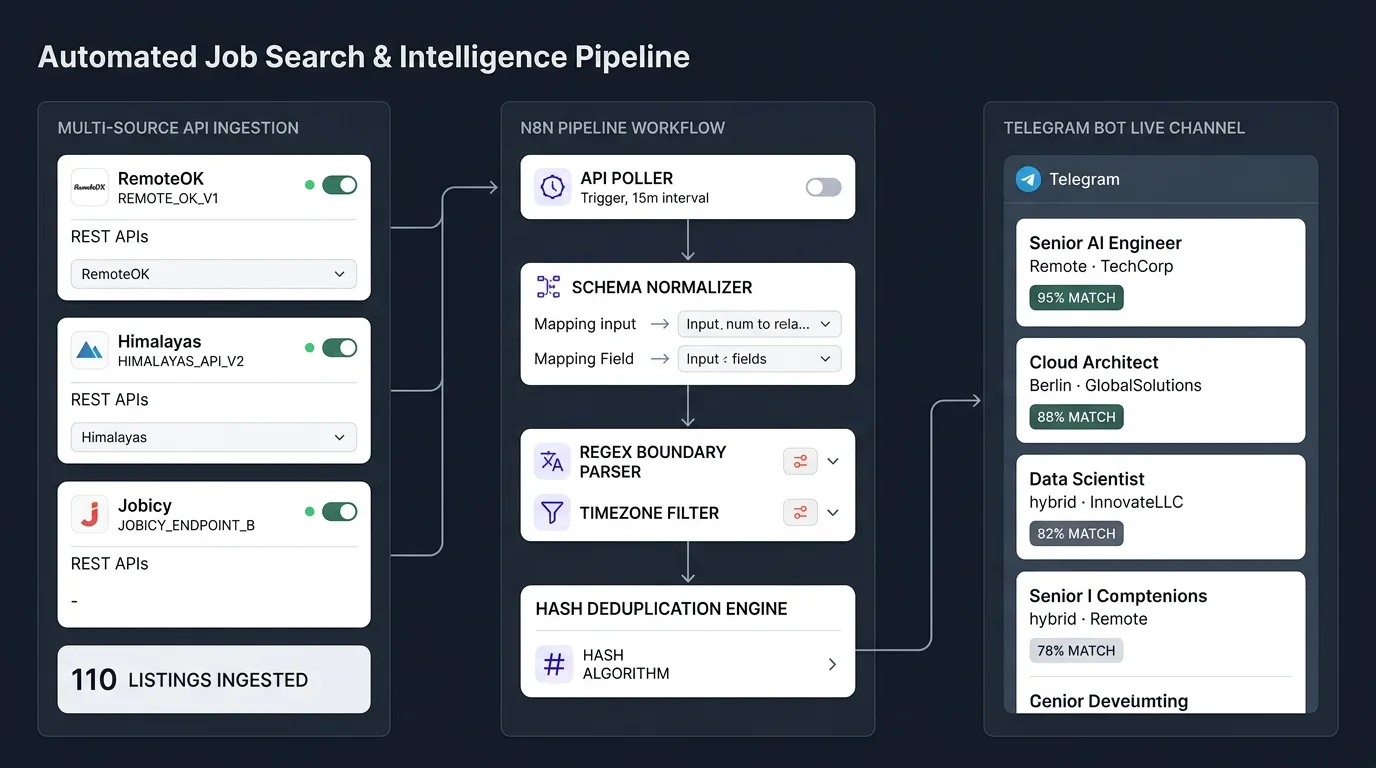The height and width of the screenshot is (768, 1376).
Task: Click 'Trigger, 15m interval' text
Action: tap(645, 198)
